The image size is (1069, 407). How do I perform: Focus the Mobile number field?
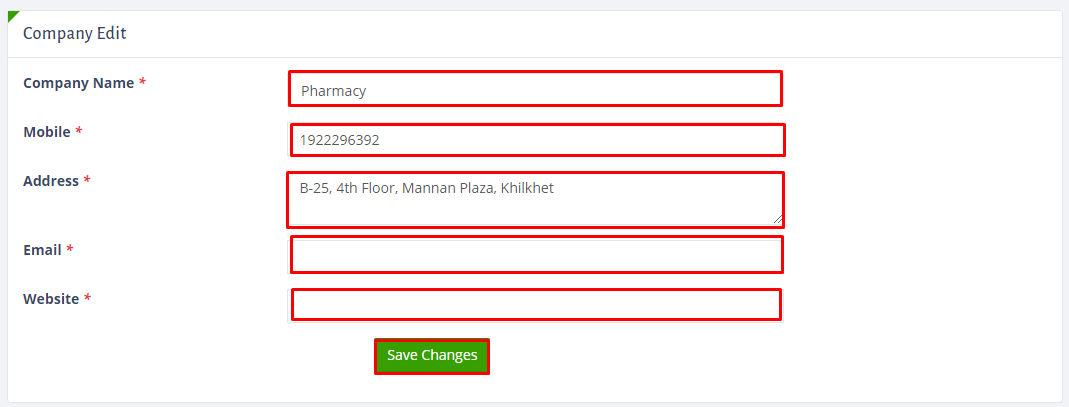(x=537, y=140)
